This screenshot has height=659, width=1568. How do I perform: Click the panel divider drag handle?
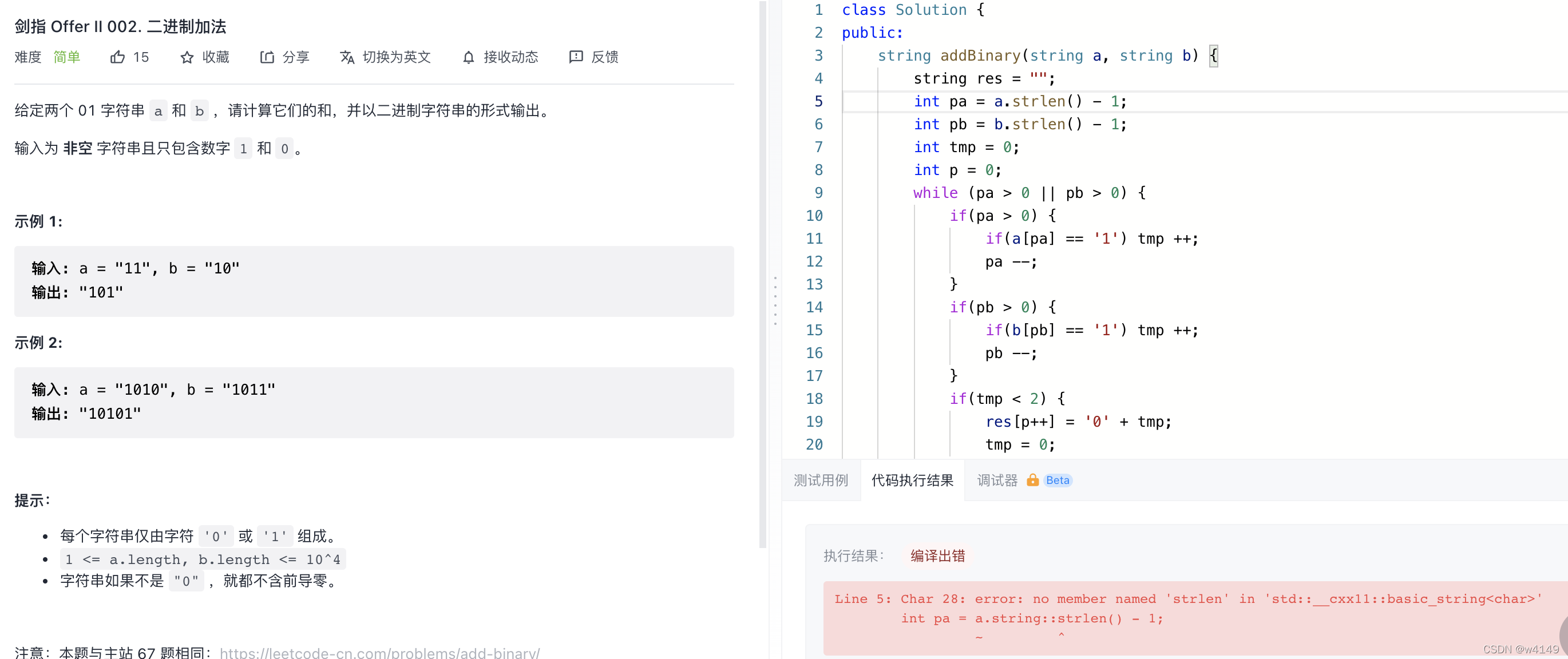tap(775, 300)
